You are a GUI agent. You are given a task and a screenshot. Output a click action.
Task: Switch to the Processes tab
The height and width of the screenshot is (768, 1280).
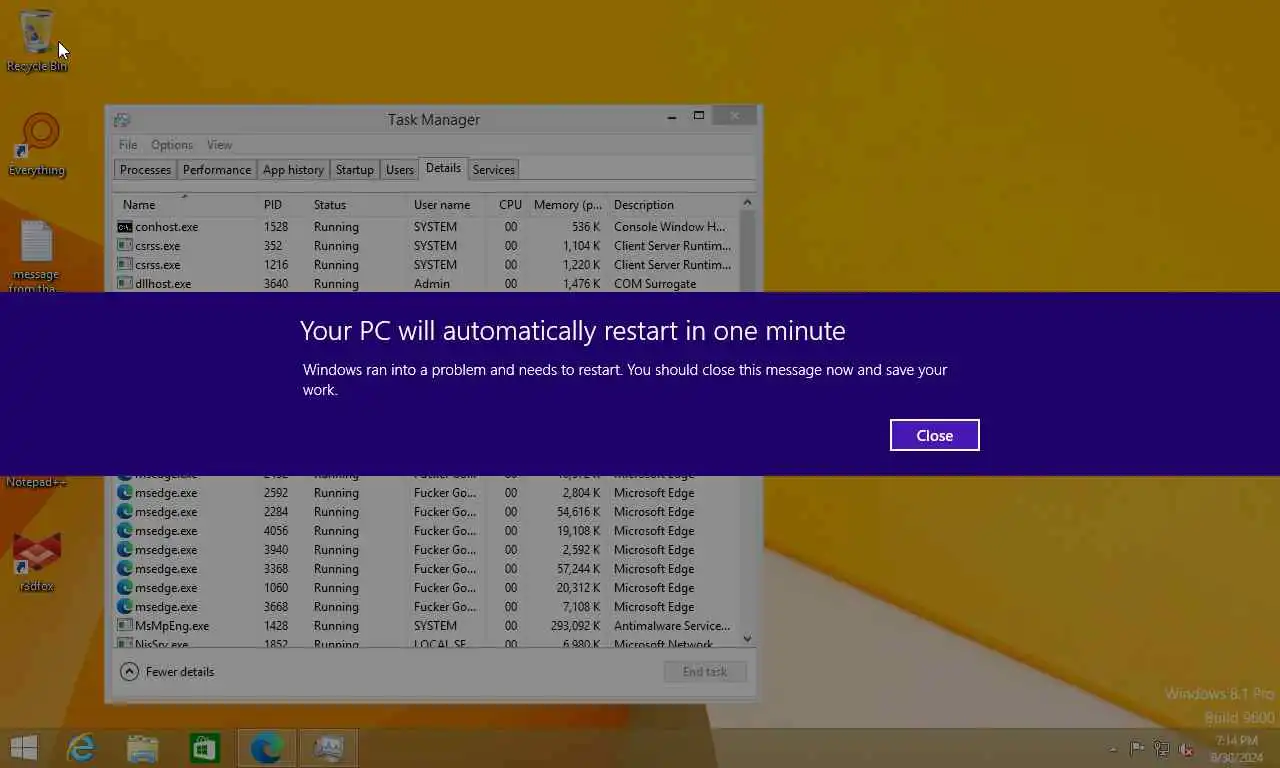pyautogui.click(x=145, y=170)
